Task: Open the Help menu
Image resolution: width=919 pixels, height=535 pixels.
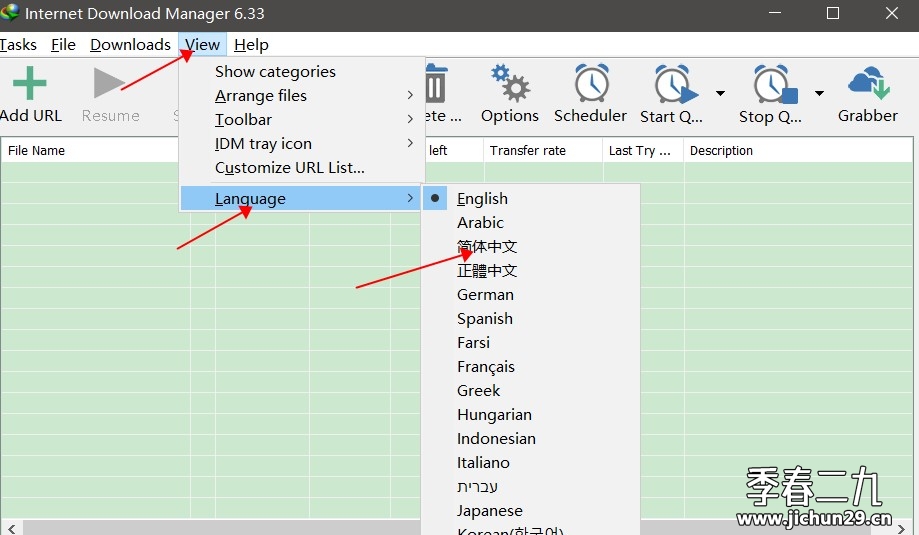Action: point(251,45)
